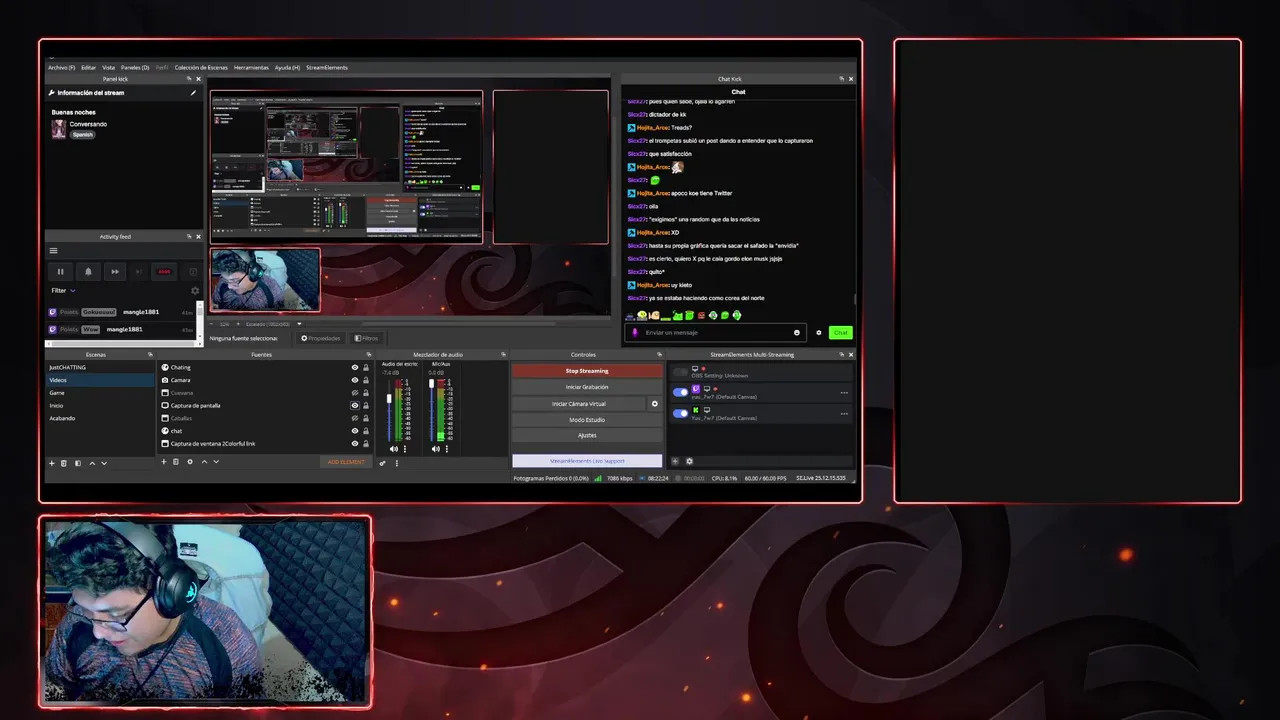Mute the Mic/Aux speaker icon
1280x720 pixels.
click(435, 449)
